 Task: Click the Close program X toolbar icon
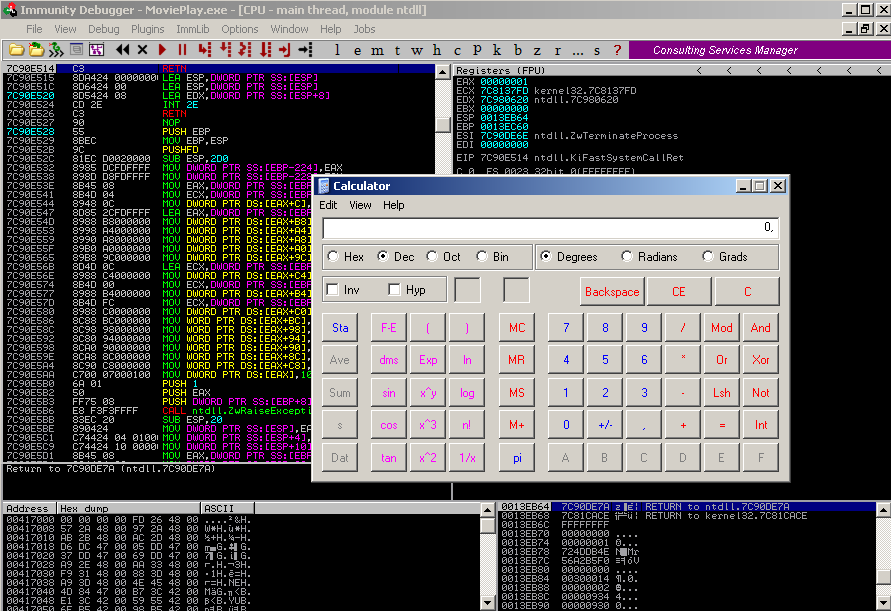click(x=142, y=49)
